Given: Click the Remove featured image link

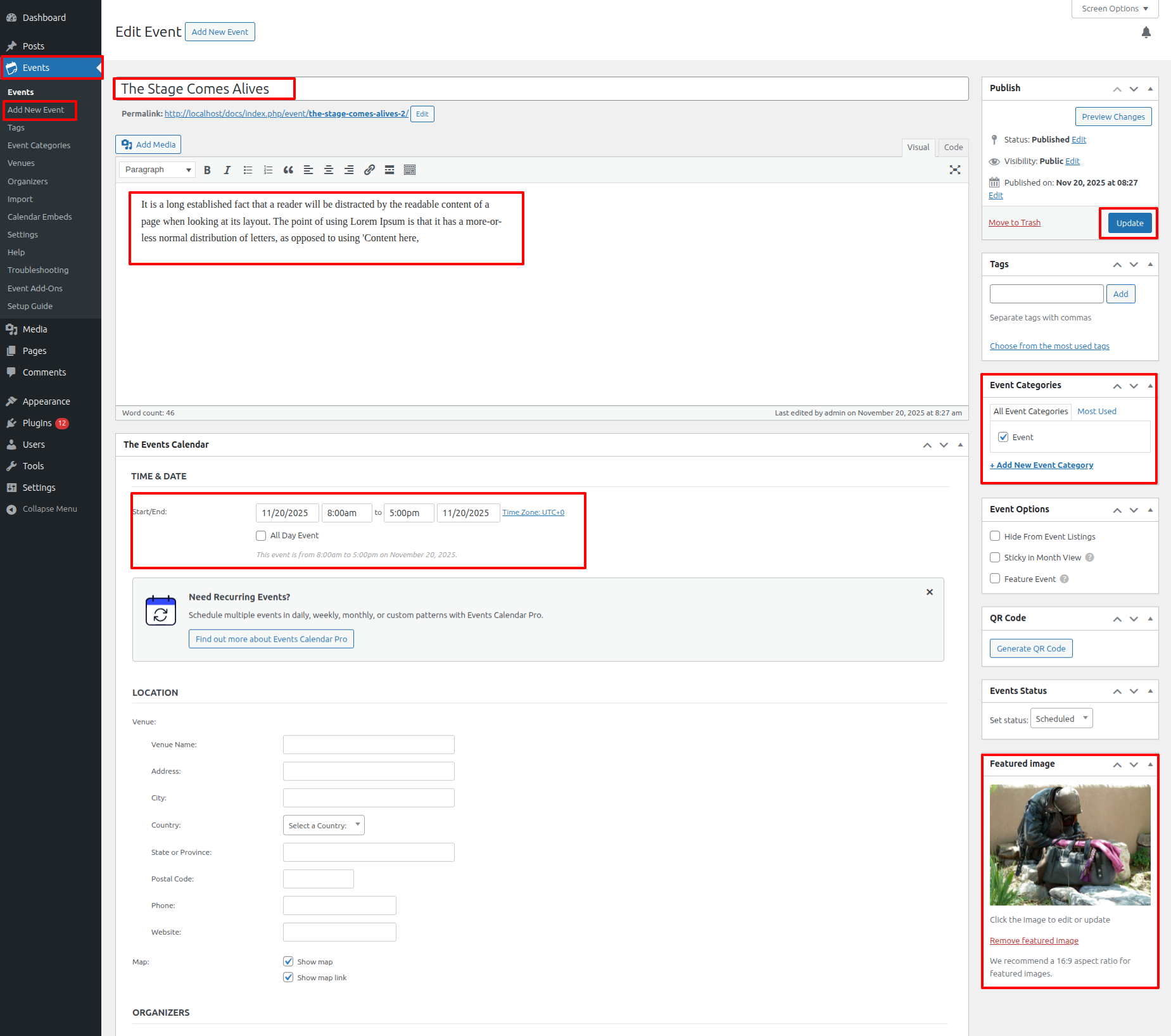Looking at the screenshot, I should point(1034,940).
